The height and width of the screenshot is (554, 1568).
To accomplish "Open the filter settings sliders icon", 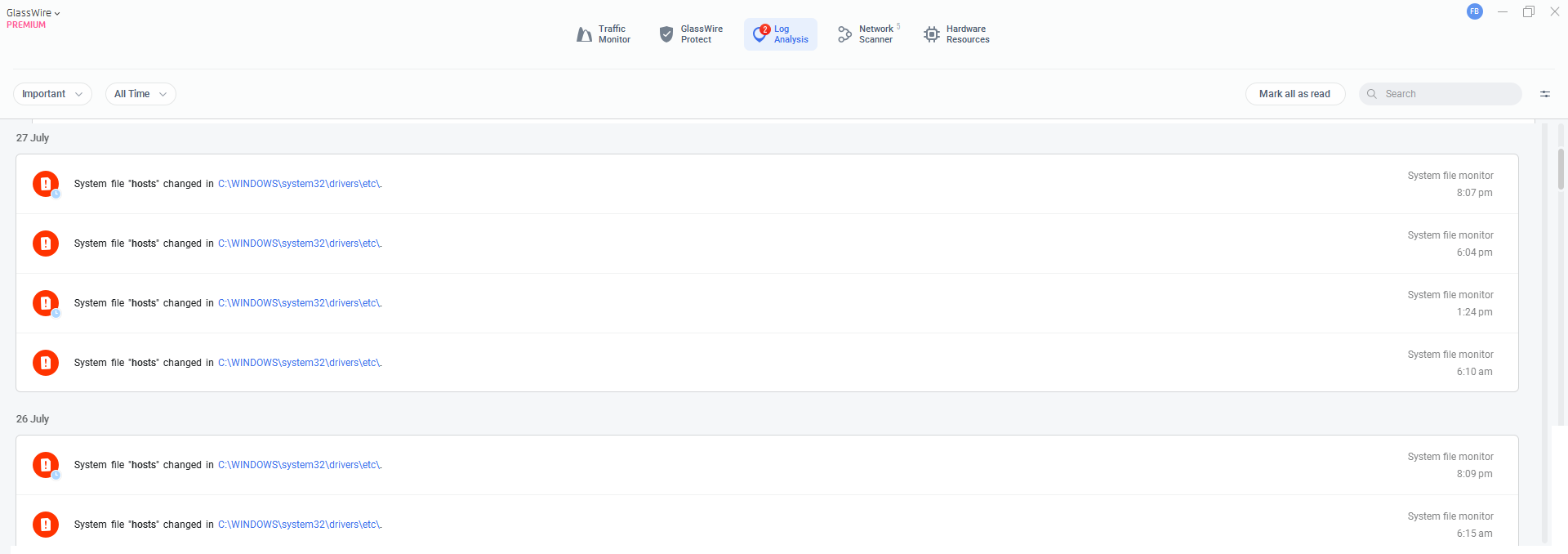I will (x=1545, y=94).
